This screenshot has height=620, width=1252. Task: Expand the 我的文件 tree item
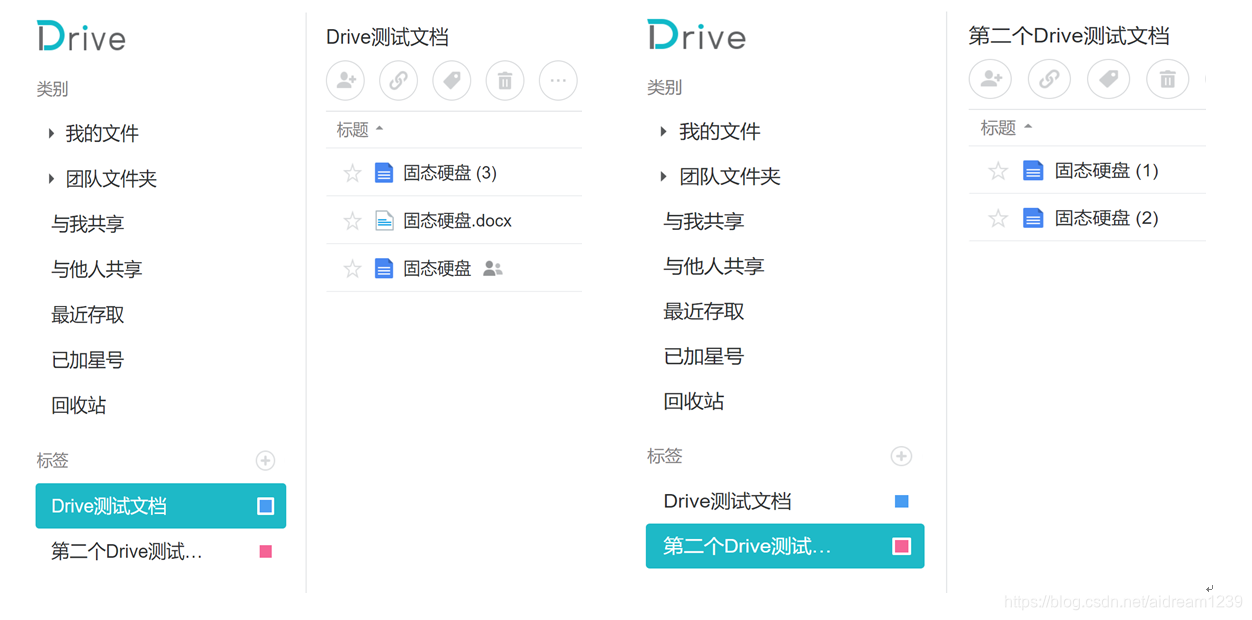[51, 132]
